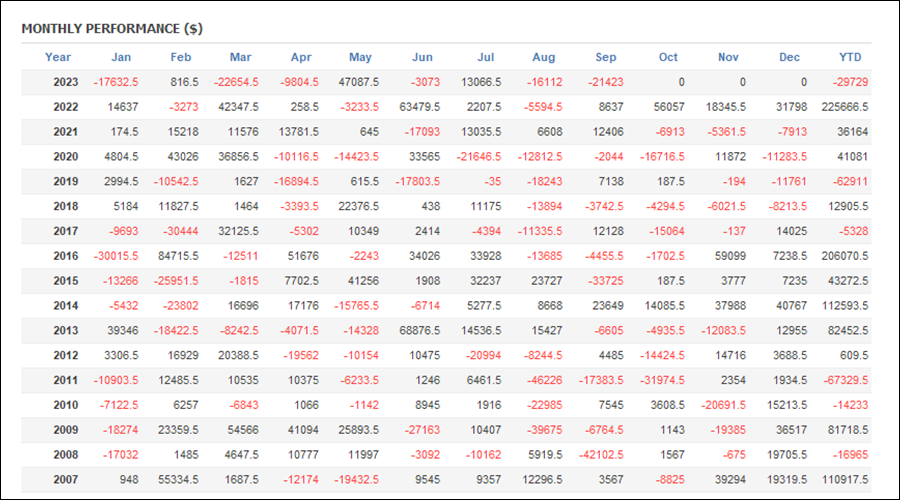The height and width of the screenshot is (500, 900).
Task: Click the Jul column header
Action: point(486,57)
